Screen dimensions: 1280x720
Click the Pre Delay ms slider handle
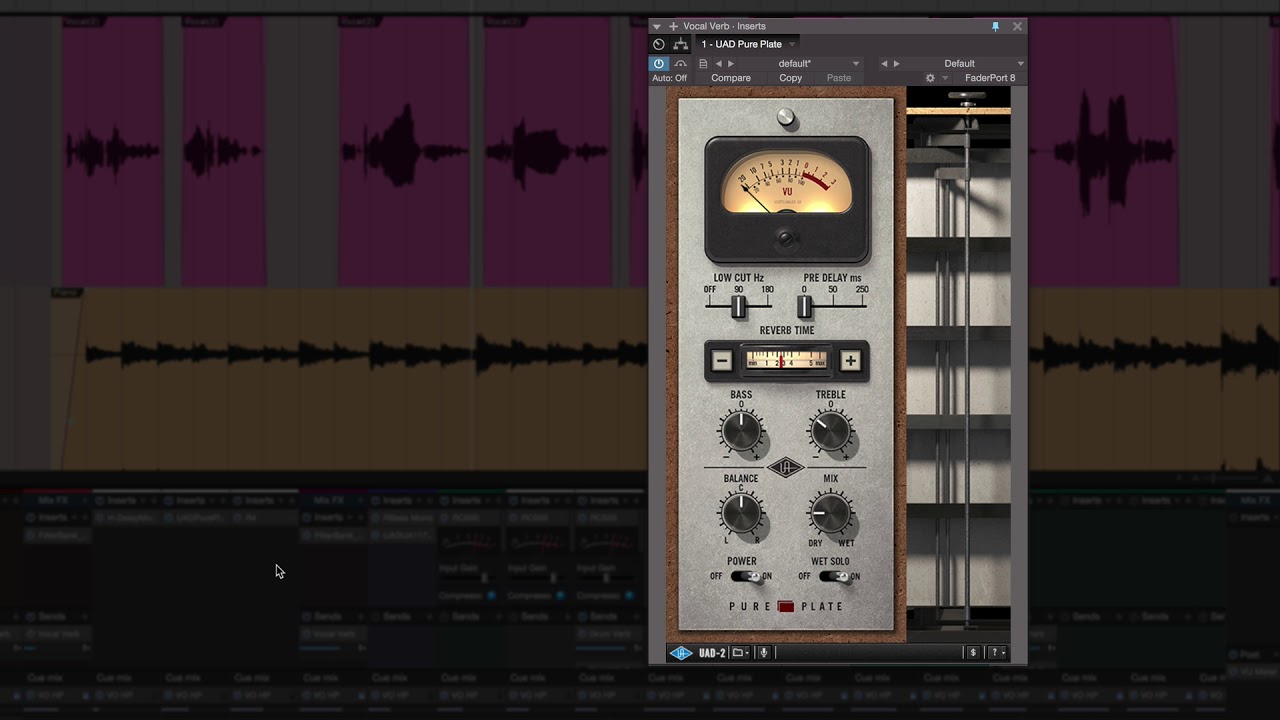(x=805, y=307)
